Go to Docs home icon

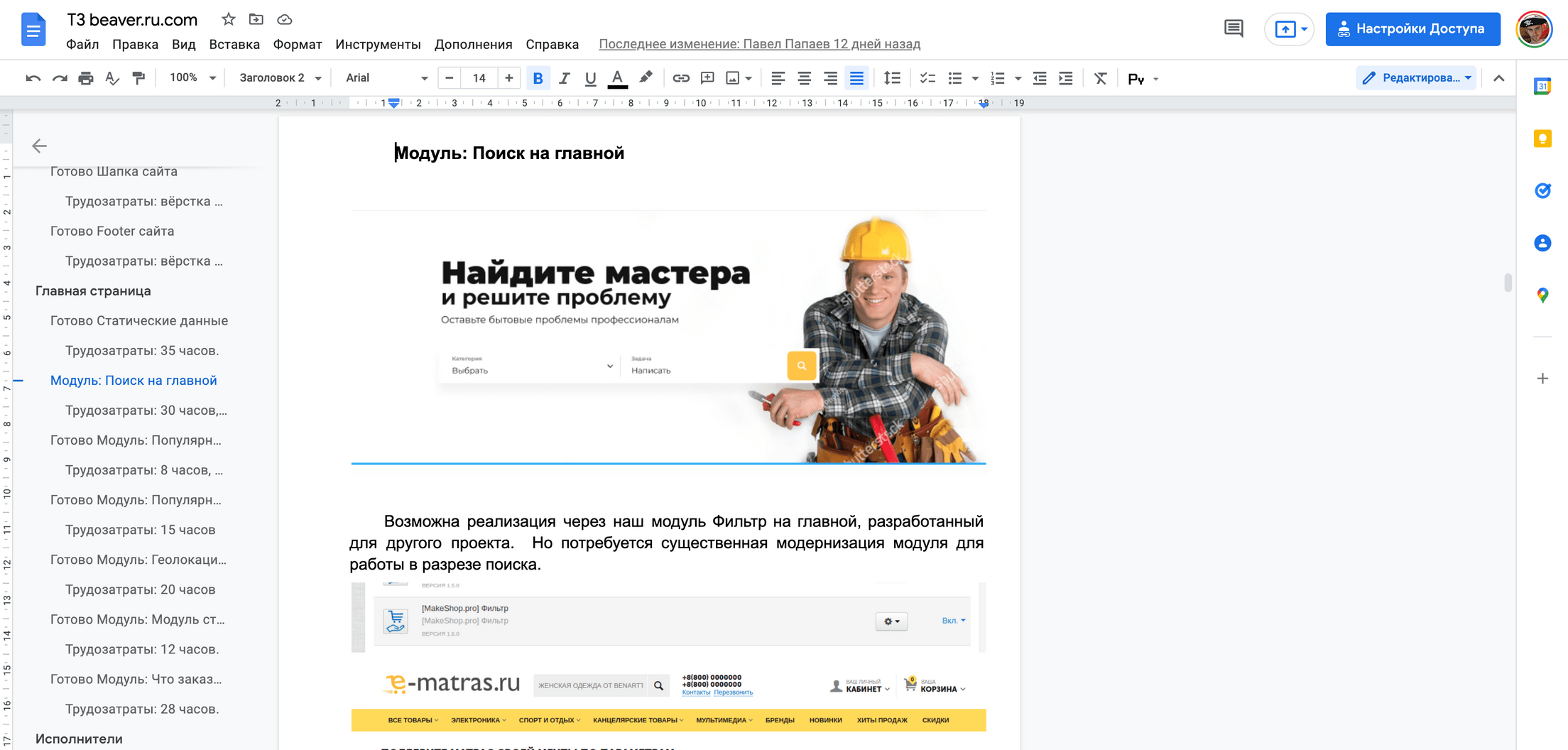tap(33, 30)
